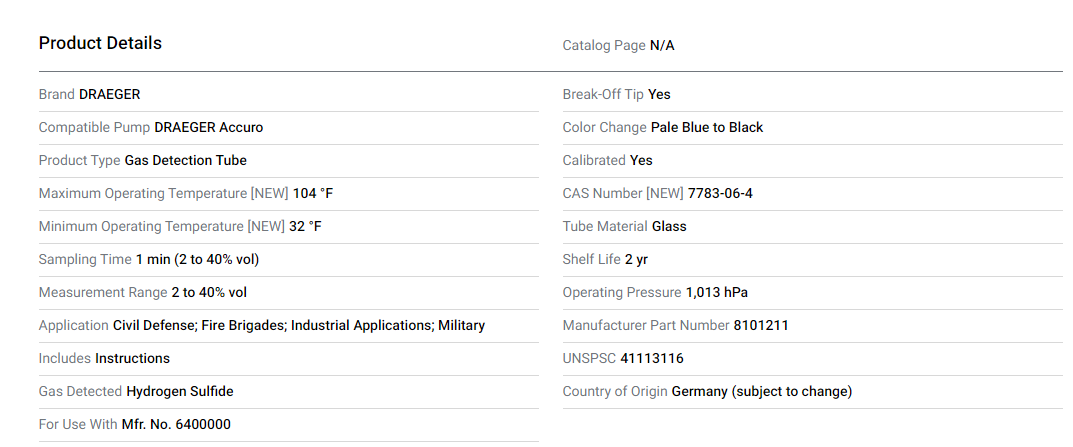Click the DRAEGER brand value
Image resolution: width=1073 pixels, height=447 pixels.
pyautogui.click(x=110, y=94)
